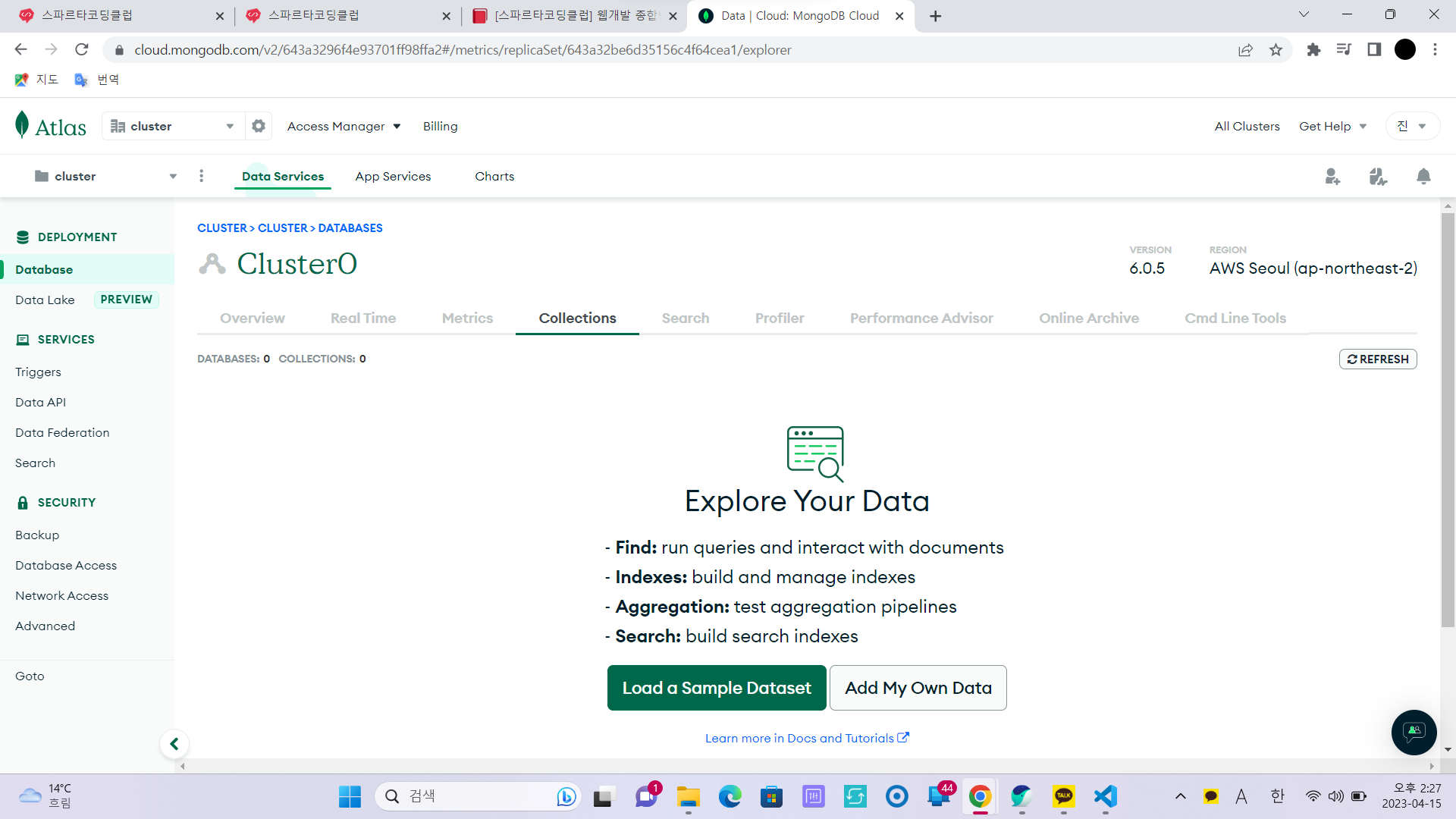The width and height of the screenshot is (1456, 819).
Task: Open the Online Archive tab
Action: (x=1089, y=318)
